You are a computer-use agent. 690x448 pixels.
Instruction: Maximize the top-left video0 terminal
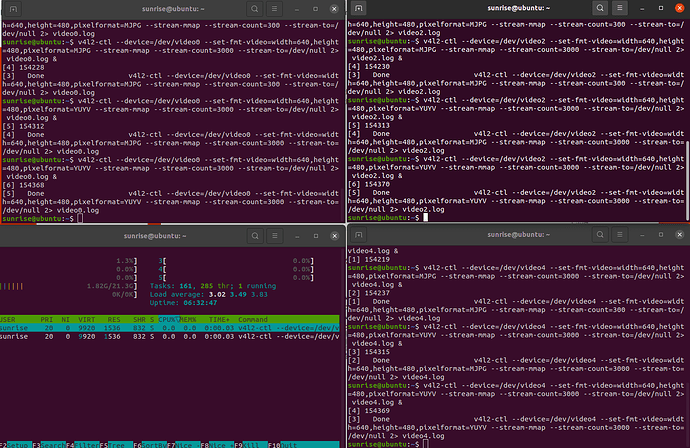click(316, 9)
